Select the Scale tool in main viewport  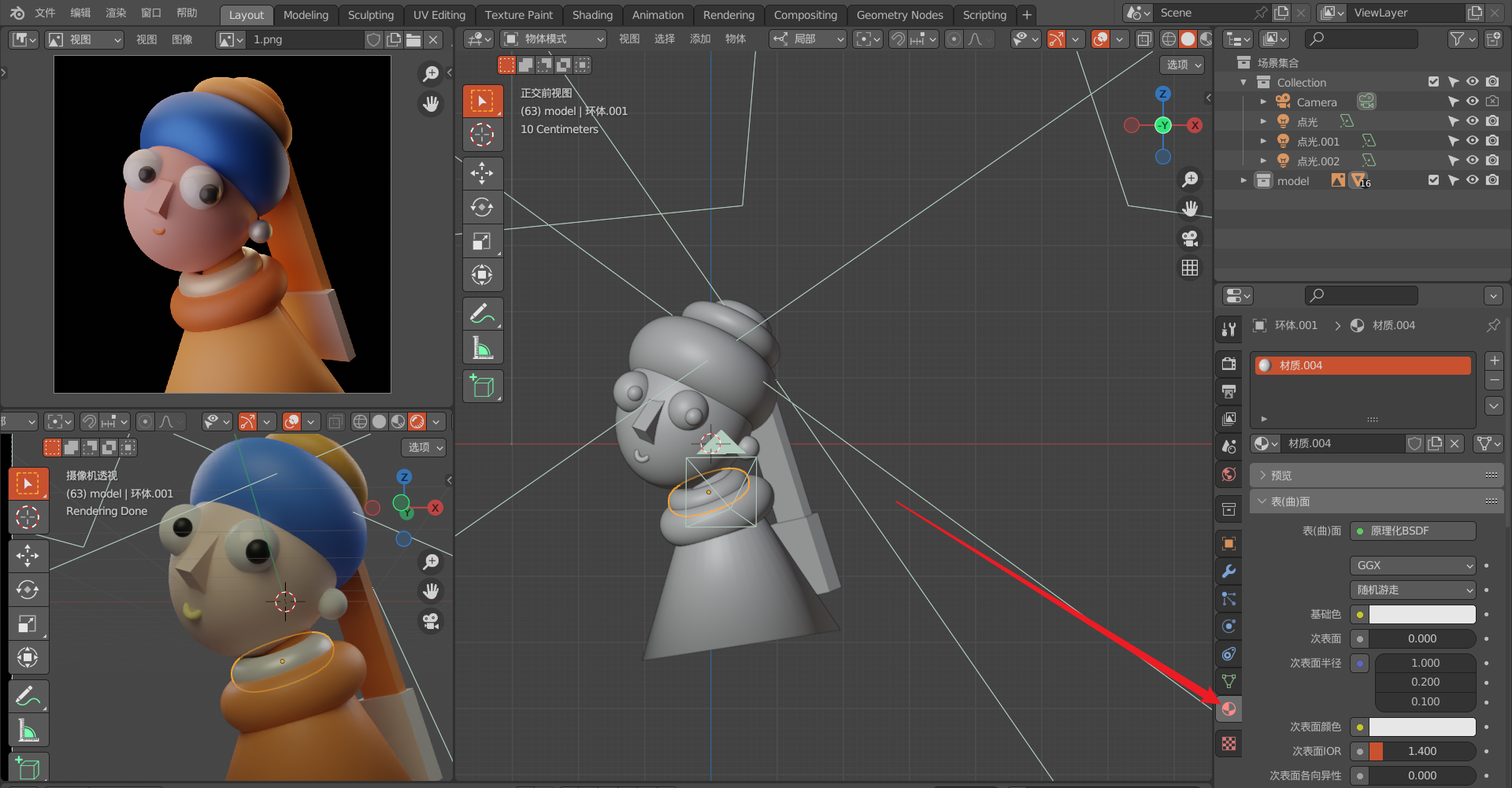482,241
